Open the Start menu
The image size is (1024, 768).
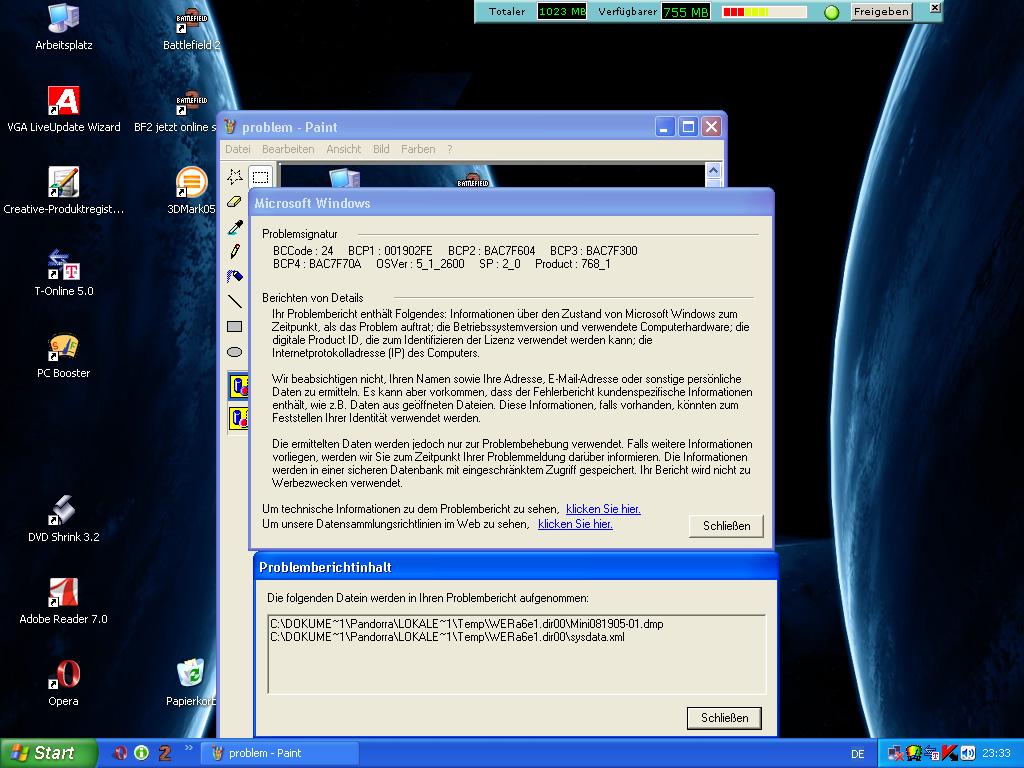pyautogui.click(x=48, y=753)
